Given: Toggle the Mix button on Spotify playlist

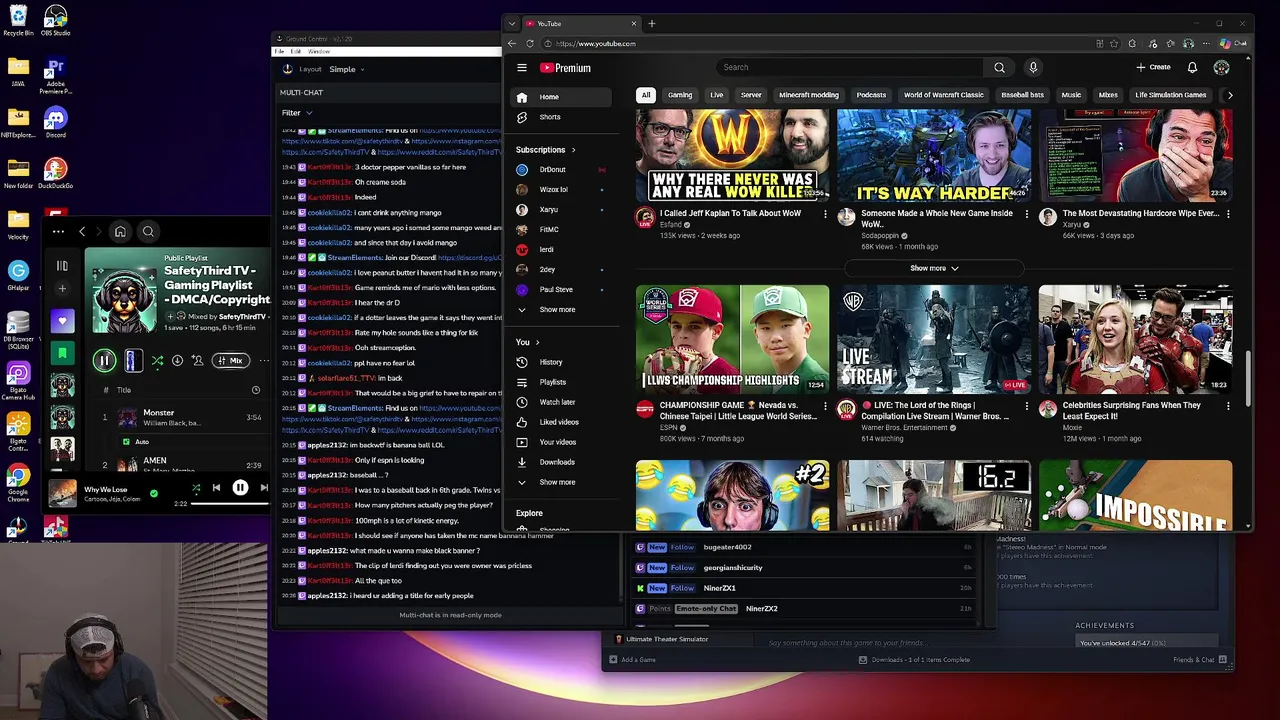Looking at the screenshot, I should coord(230,361).
